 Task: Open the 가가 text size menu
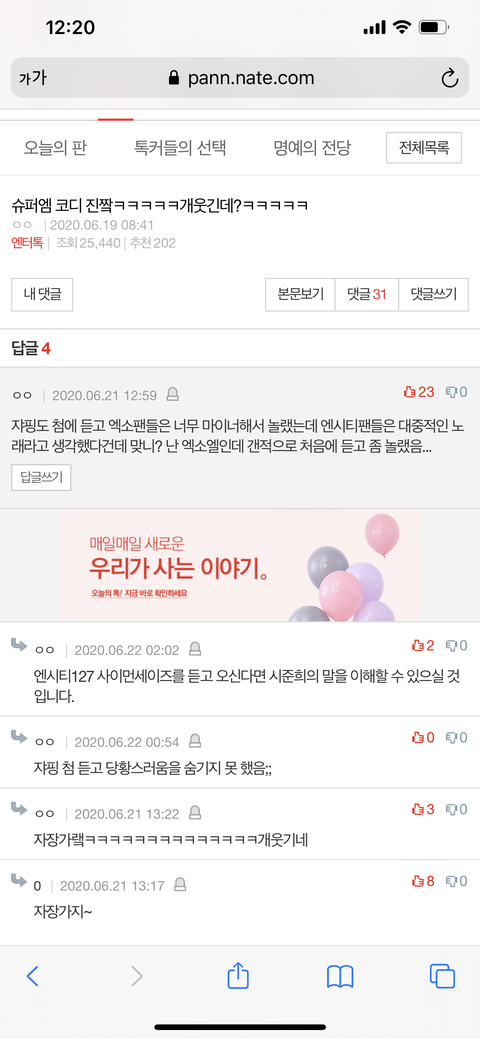pos(32,79)
